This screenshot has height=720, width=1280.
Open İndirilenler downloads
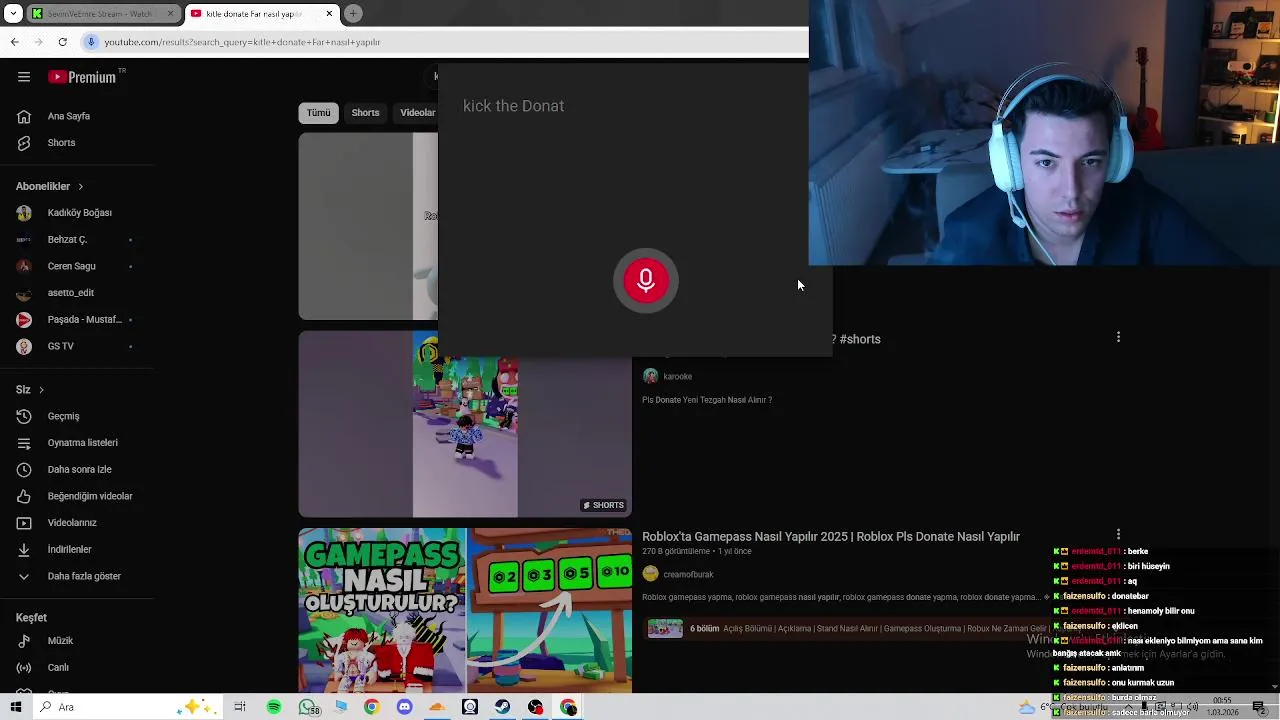coord(76,549)
